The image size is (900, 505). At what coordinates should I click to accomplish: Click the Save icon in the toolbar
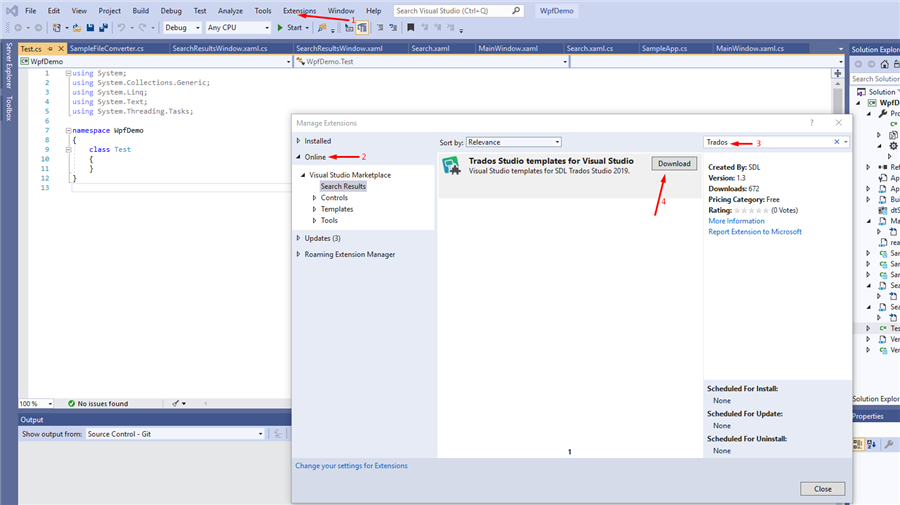90,28
